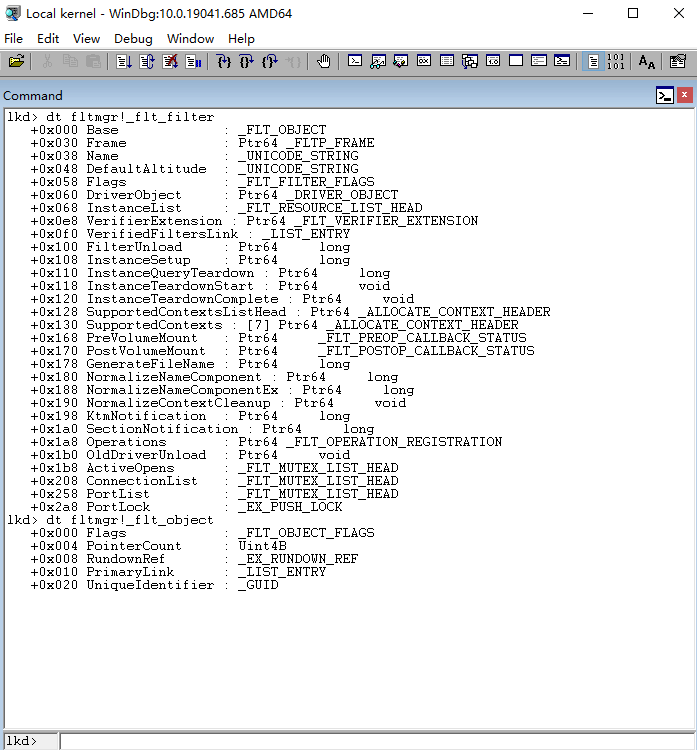The width and height of the screenshot is (697, 750).
Task: Click the 'dt fltmgr!_flt_filter' command line
Action: [130, 117]
